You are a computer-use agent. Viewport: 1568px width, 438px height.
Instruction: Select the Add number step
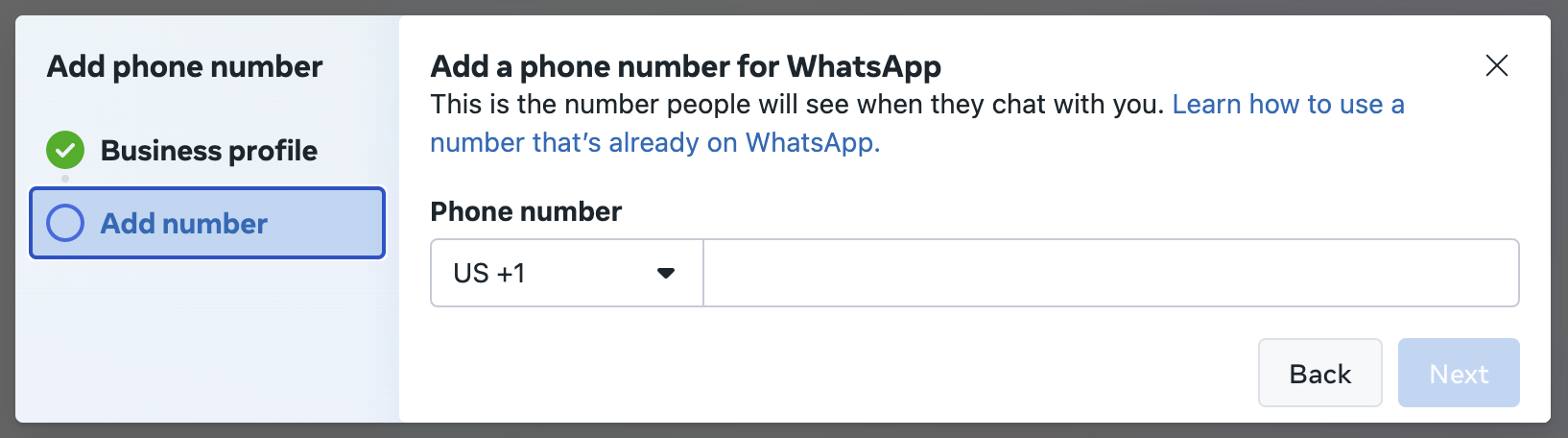[207, 223]
